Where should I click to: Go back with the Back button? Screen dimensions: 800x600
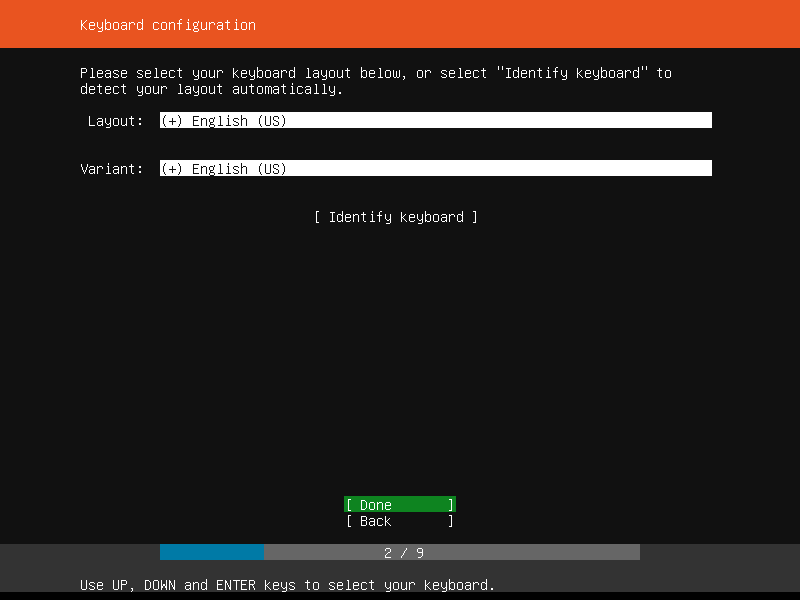tap(400, 521)
